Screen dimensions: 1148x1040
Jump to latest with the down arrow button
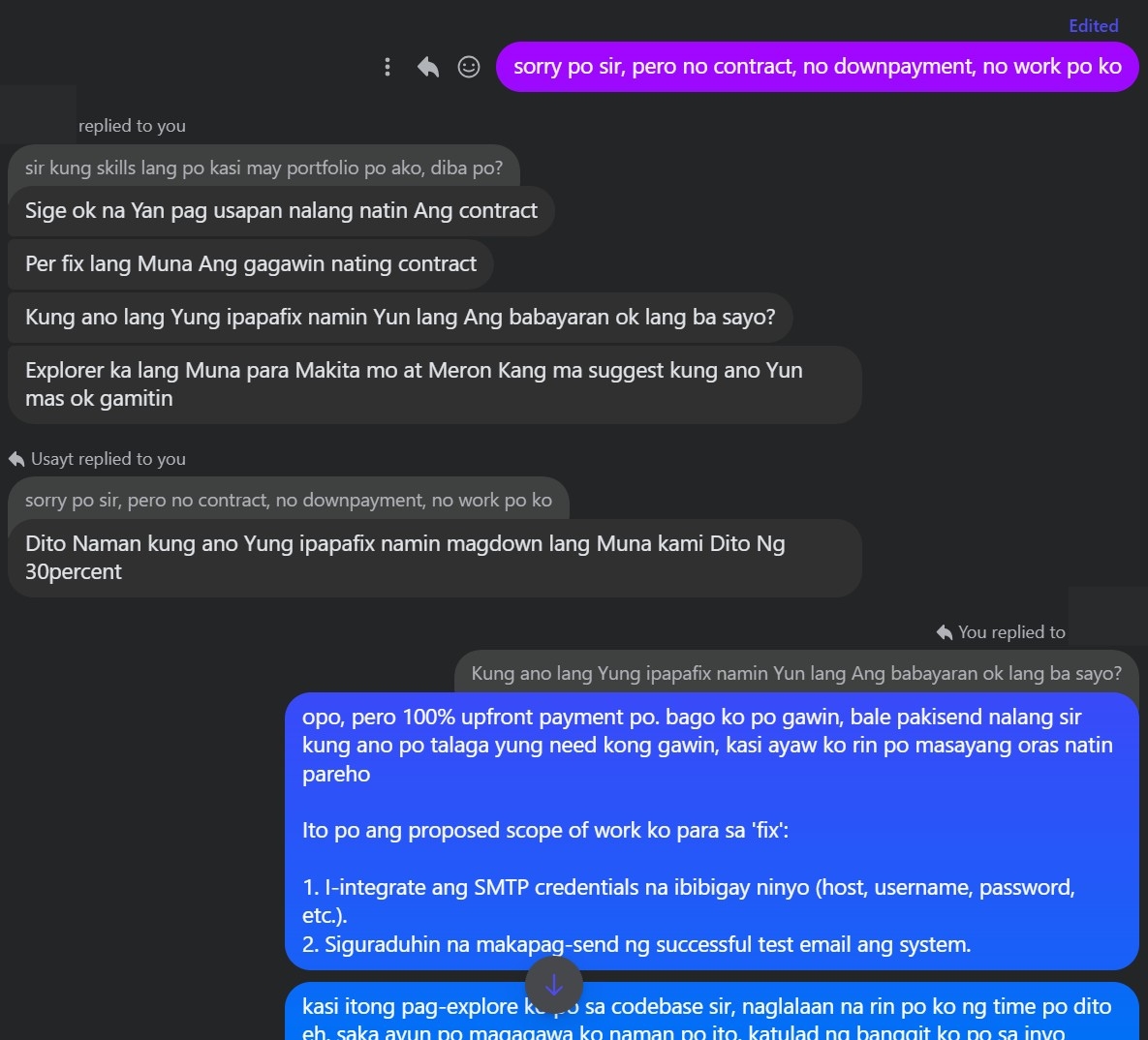tap(554, 985)
